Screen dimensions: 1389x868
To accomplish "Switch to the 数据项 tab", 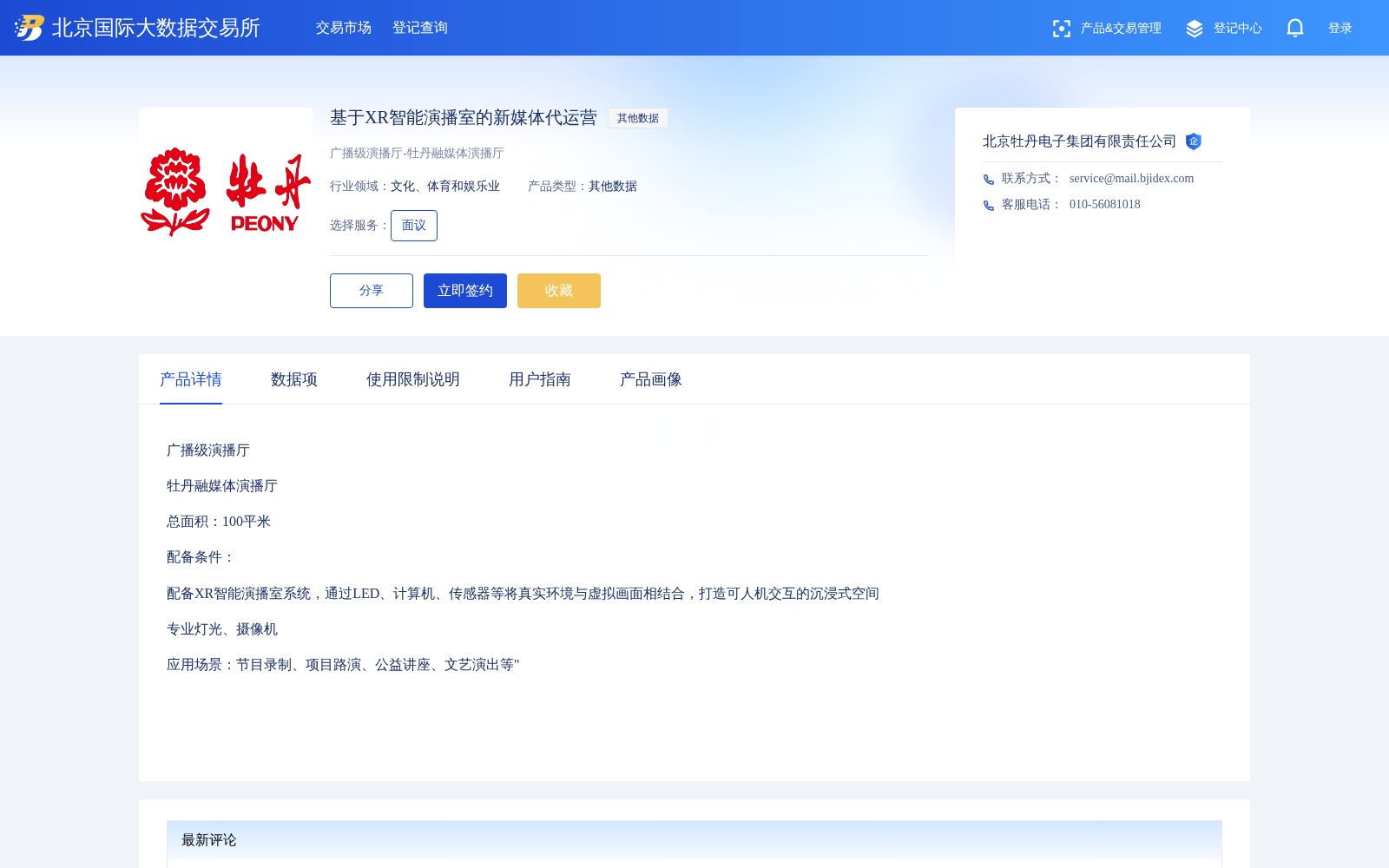I will (294, 379).
